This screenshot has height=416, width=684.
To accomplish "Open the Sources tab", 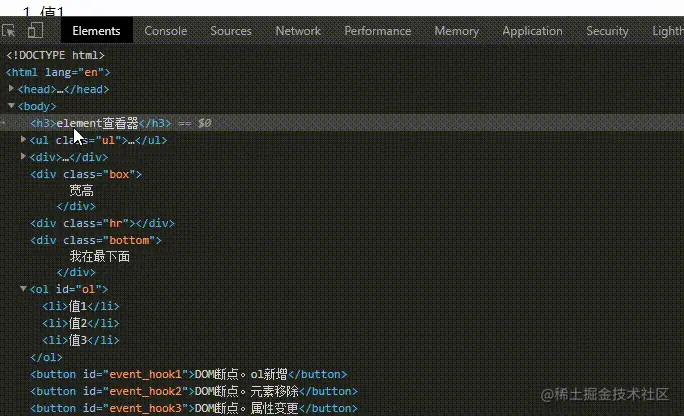I will 231,31.
